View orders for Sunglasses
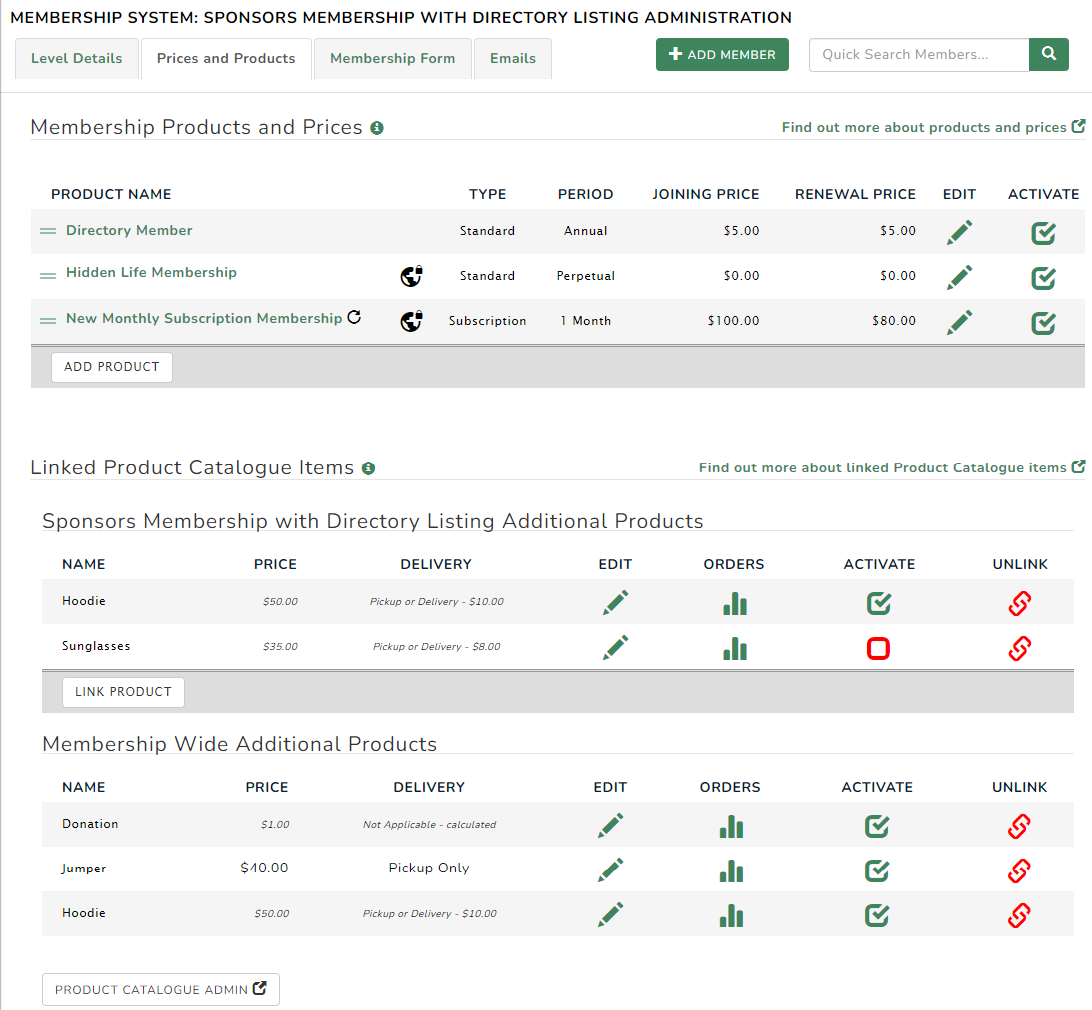The image size is (1092, 1010). tap(734, 648)
